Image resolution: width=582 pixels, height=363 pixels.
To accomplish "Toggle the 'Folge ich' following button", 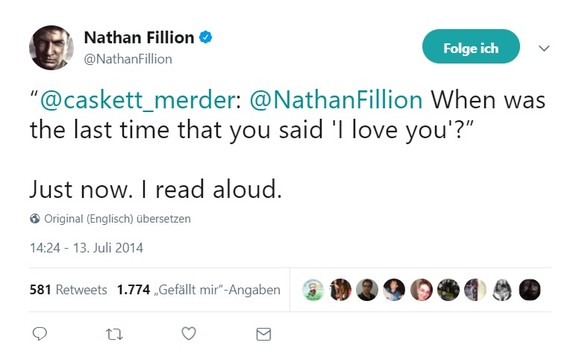I will tap(471, 46).
